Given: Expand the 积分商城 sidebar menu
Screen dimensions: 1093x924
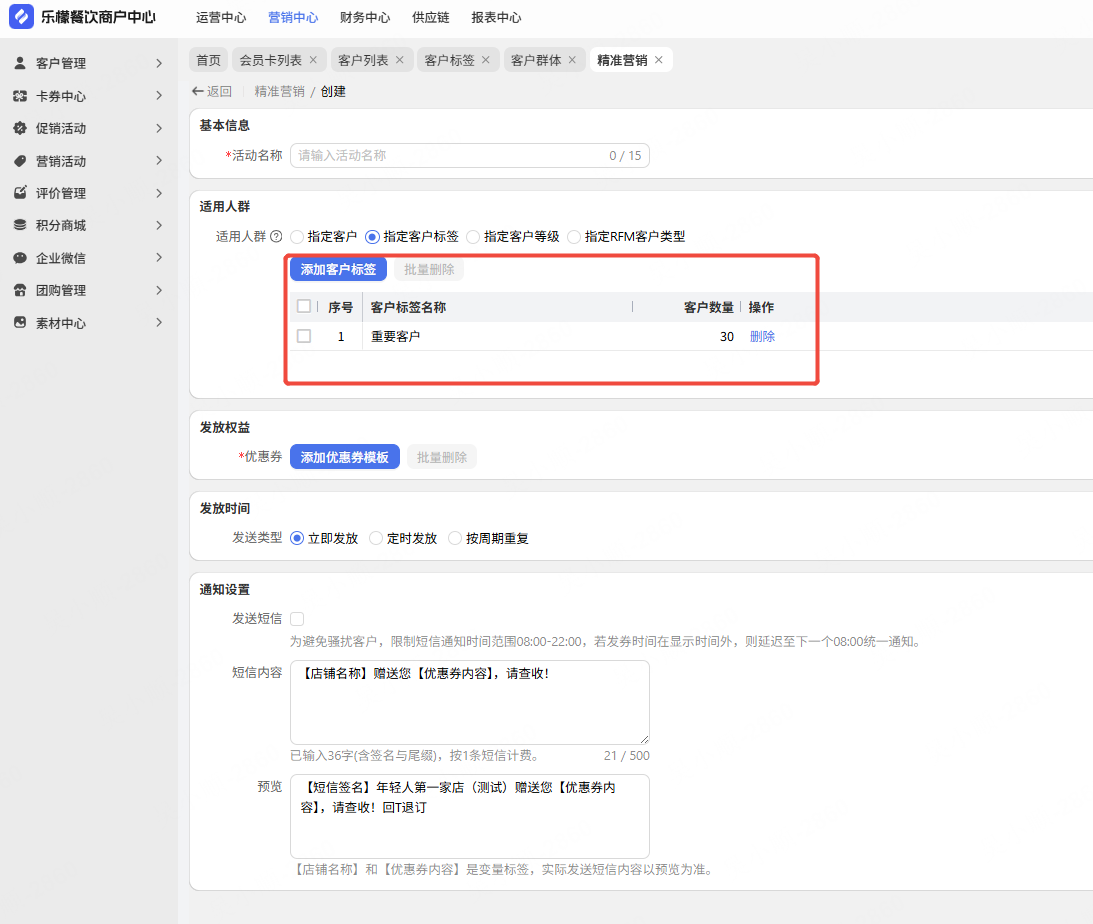Looking at the screenshot, I should [159, 225].
